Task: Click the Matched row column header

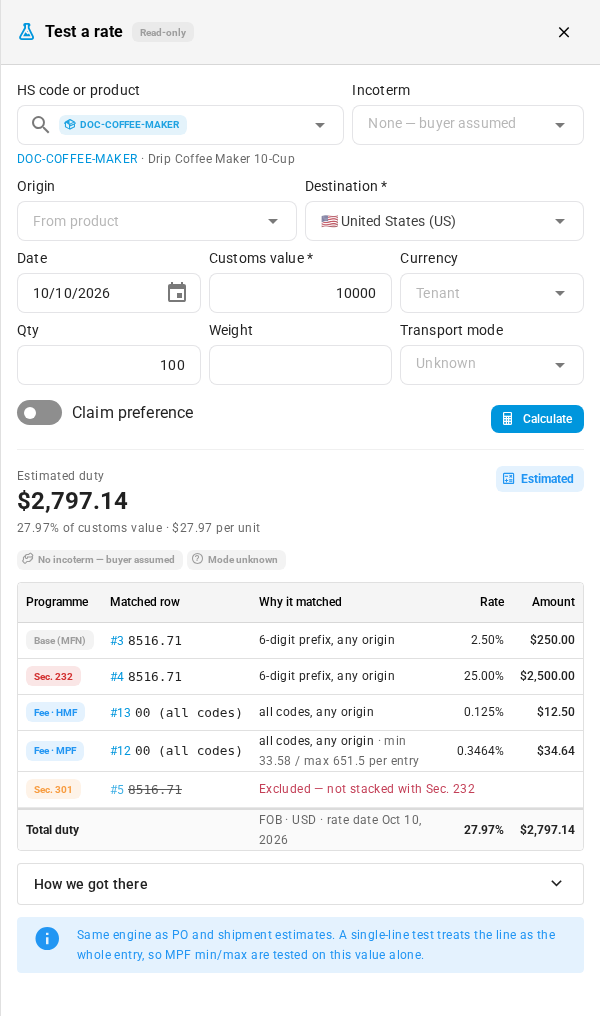Action: coord(144,602)
